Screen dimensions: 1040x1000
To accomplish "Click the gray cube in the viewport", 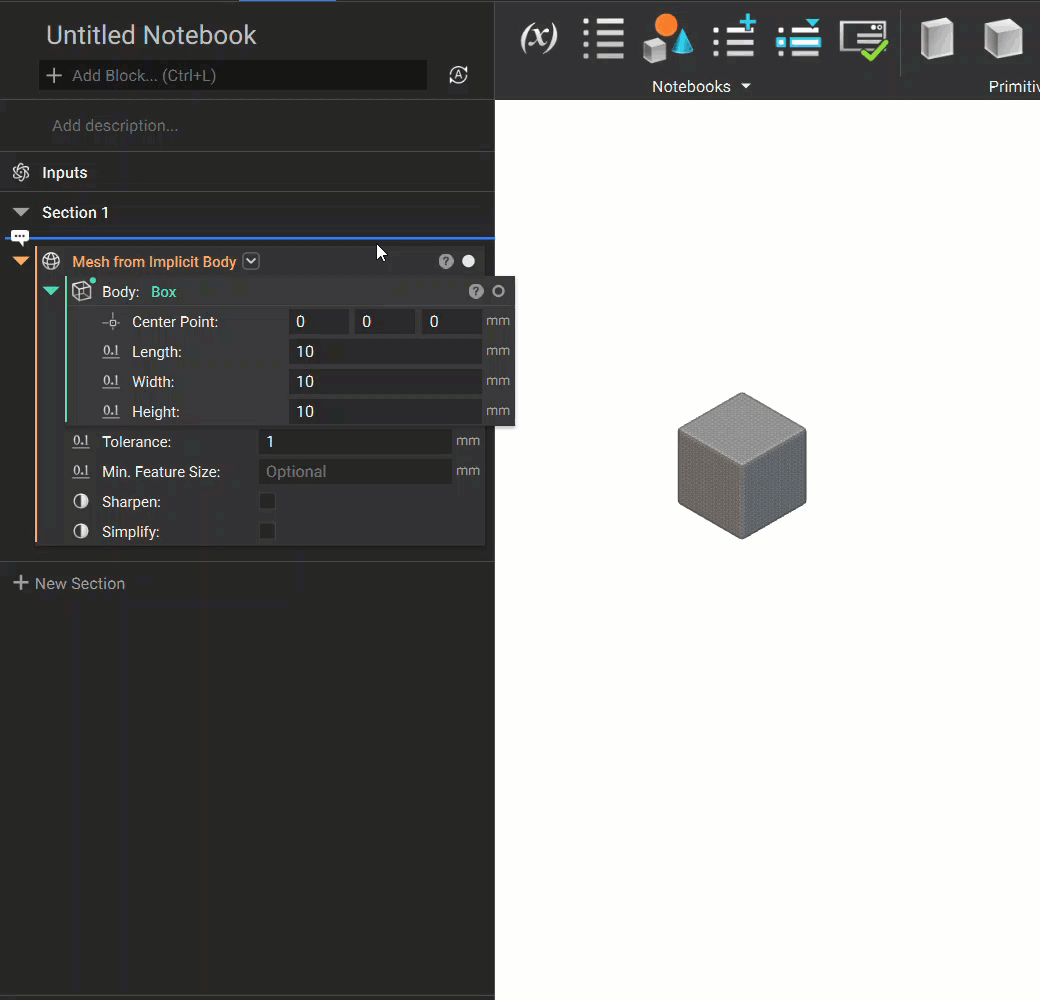I will (742, 466).
